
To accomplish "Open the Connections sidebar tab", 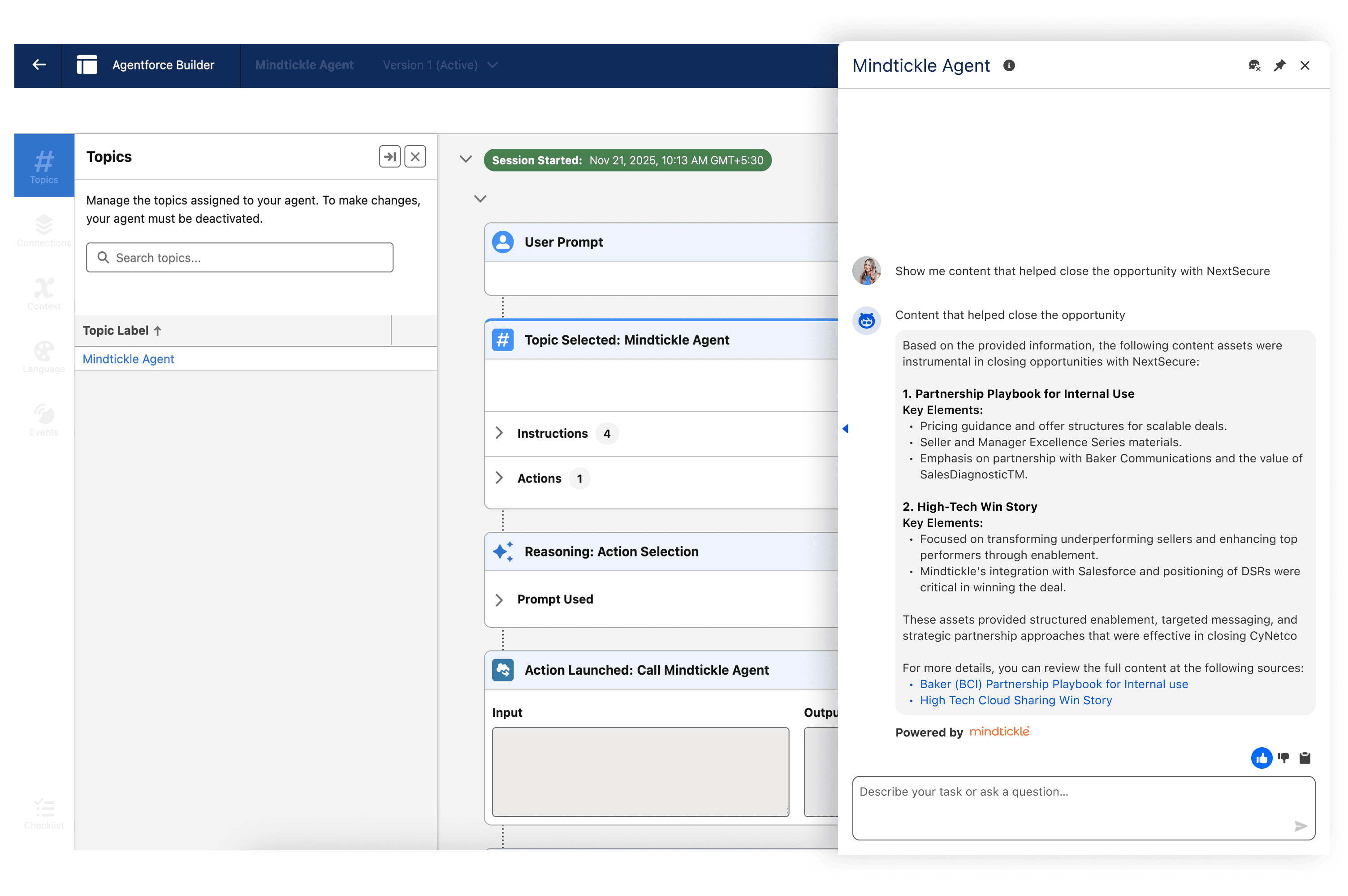I will tap(44, 230).
